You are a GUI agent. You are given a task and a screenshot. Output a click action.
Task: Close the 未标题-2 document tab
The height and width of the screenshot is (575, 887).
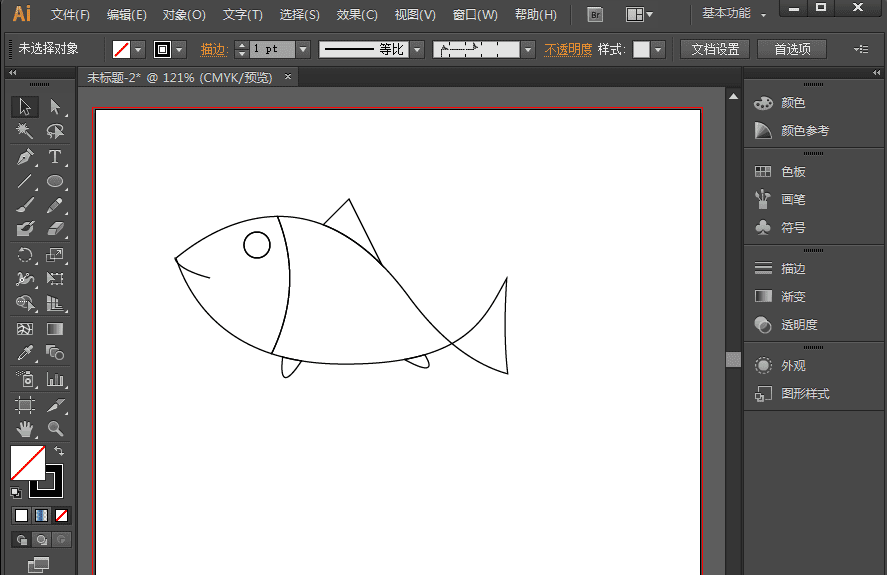tap(288, 77)
